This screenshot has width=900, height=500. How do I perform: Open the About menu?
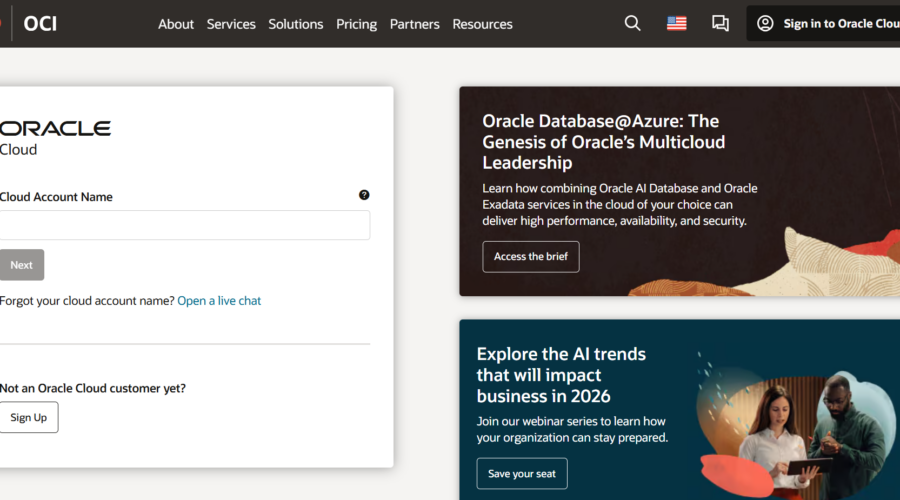[x=176, y=24]
